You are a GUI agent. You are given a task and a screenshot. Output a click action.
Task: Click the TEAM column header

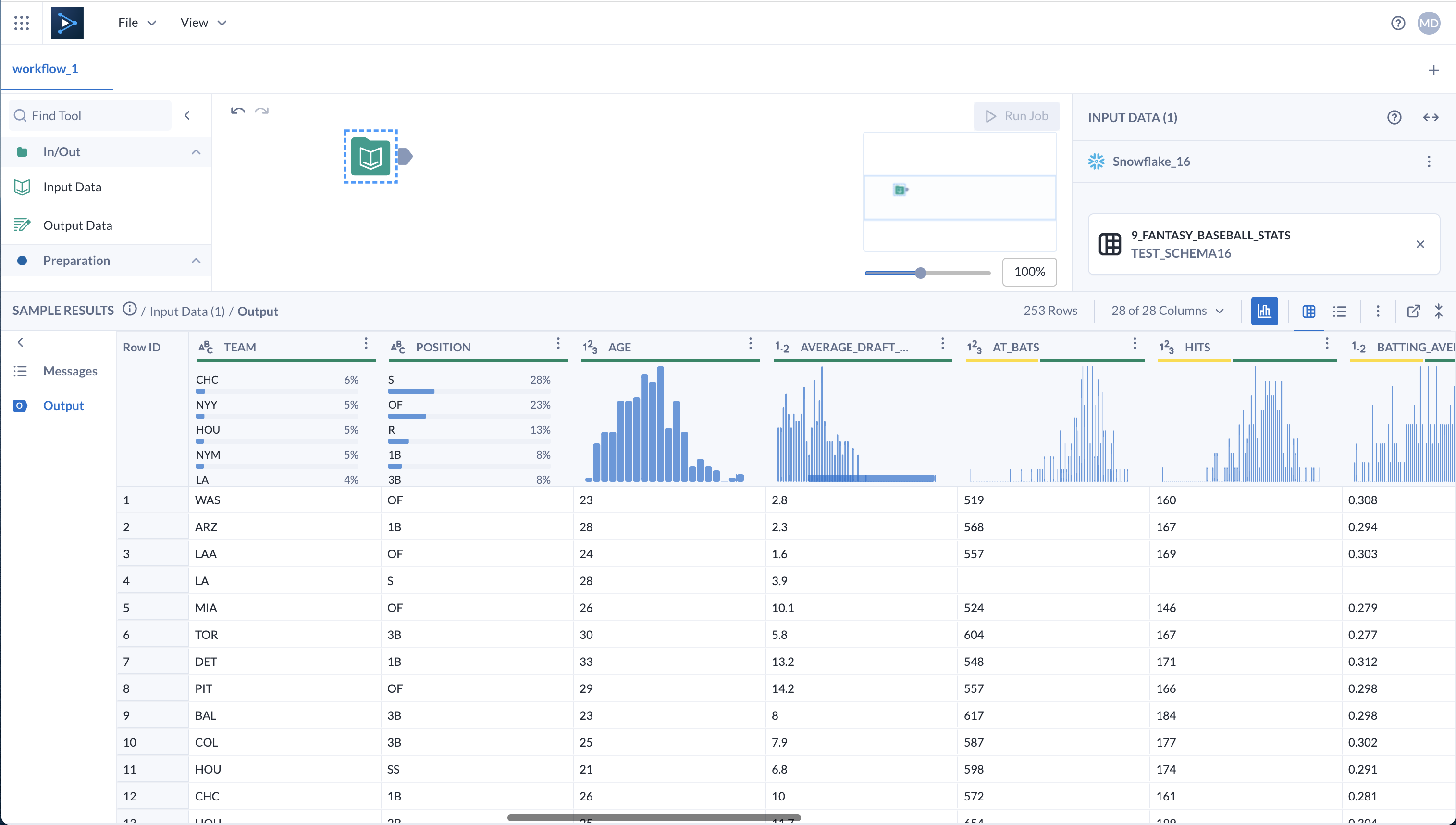click(x=240, y=347)
